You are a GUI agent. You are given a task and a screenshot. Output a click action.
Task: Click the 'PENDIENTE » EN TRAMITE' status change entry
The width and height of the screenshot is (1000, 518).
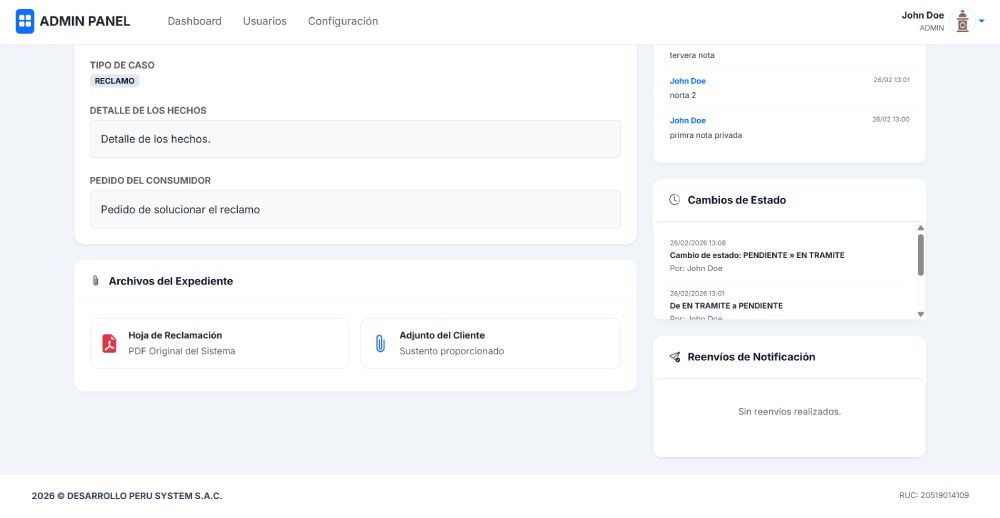pyautogui.click(x=757, y=255)
